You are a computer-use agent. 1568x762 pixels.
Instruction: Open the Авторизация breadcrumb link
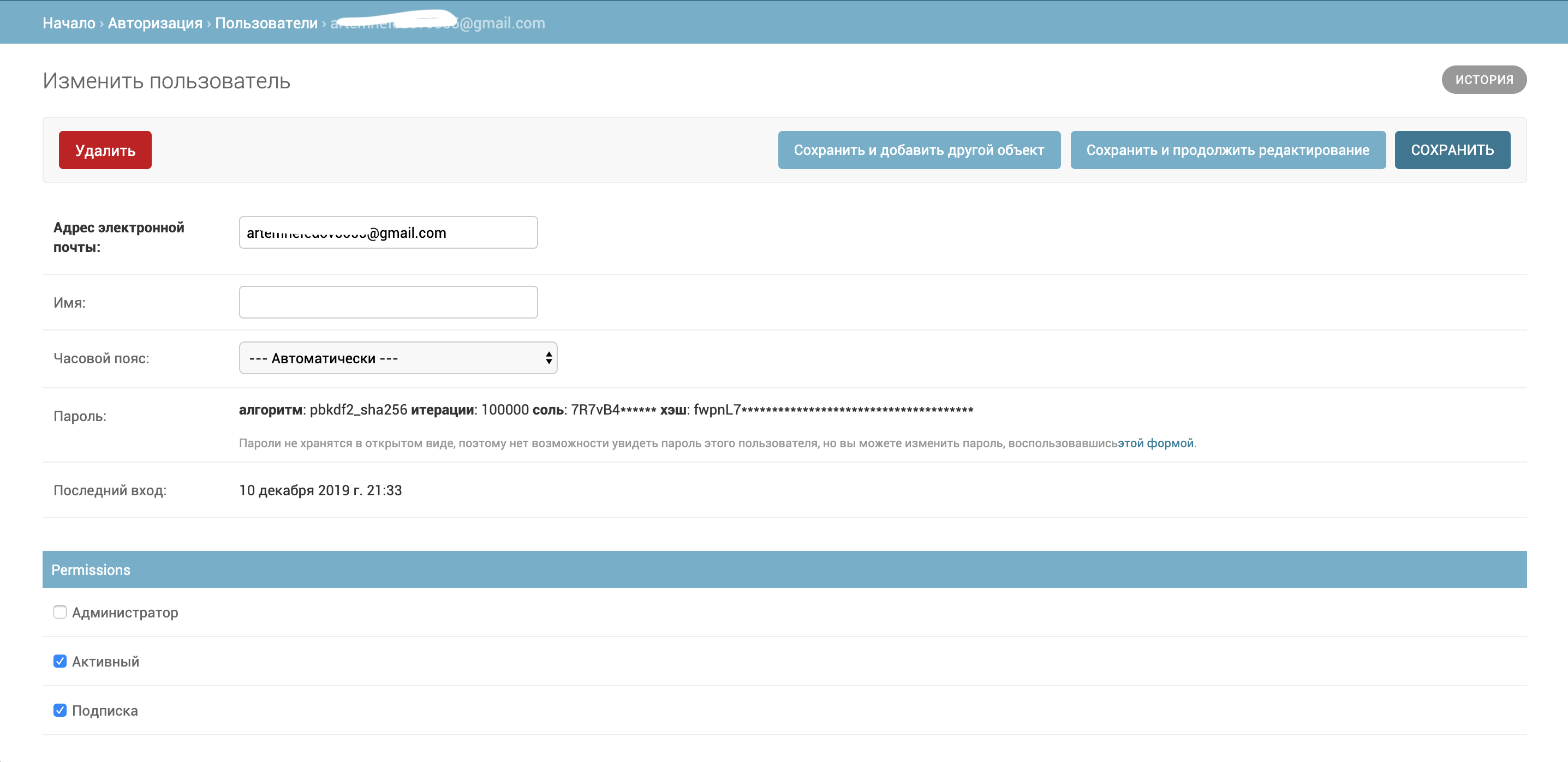(154, 23)
